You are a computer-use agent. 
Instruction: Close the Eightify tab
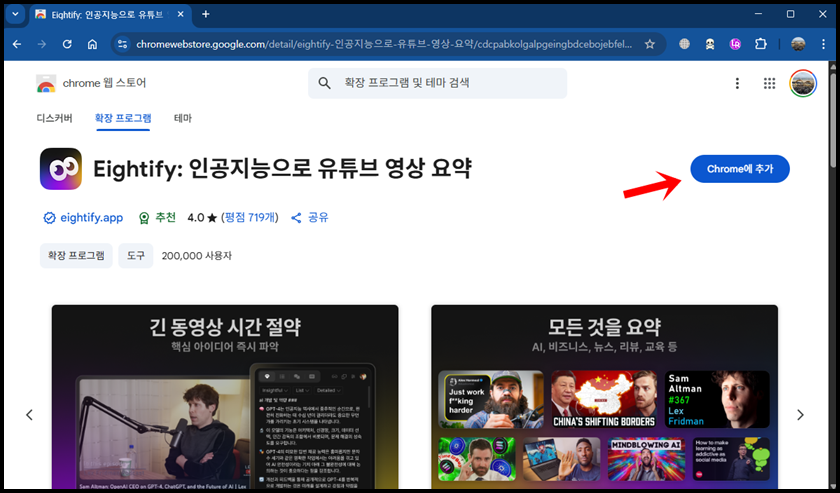pos(181,14)
